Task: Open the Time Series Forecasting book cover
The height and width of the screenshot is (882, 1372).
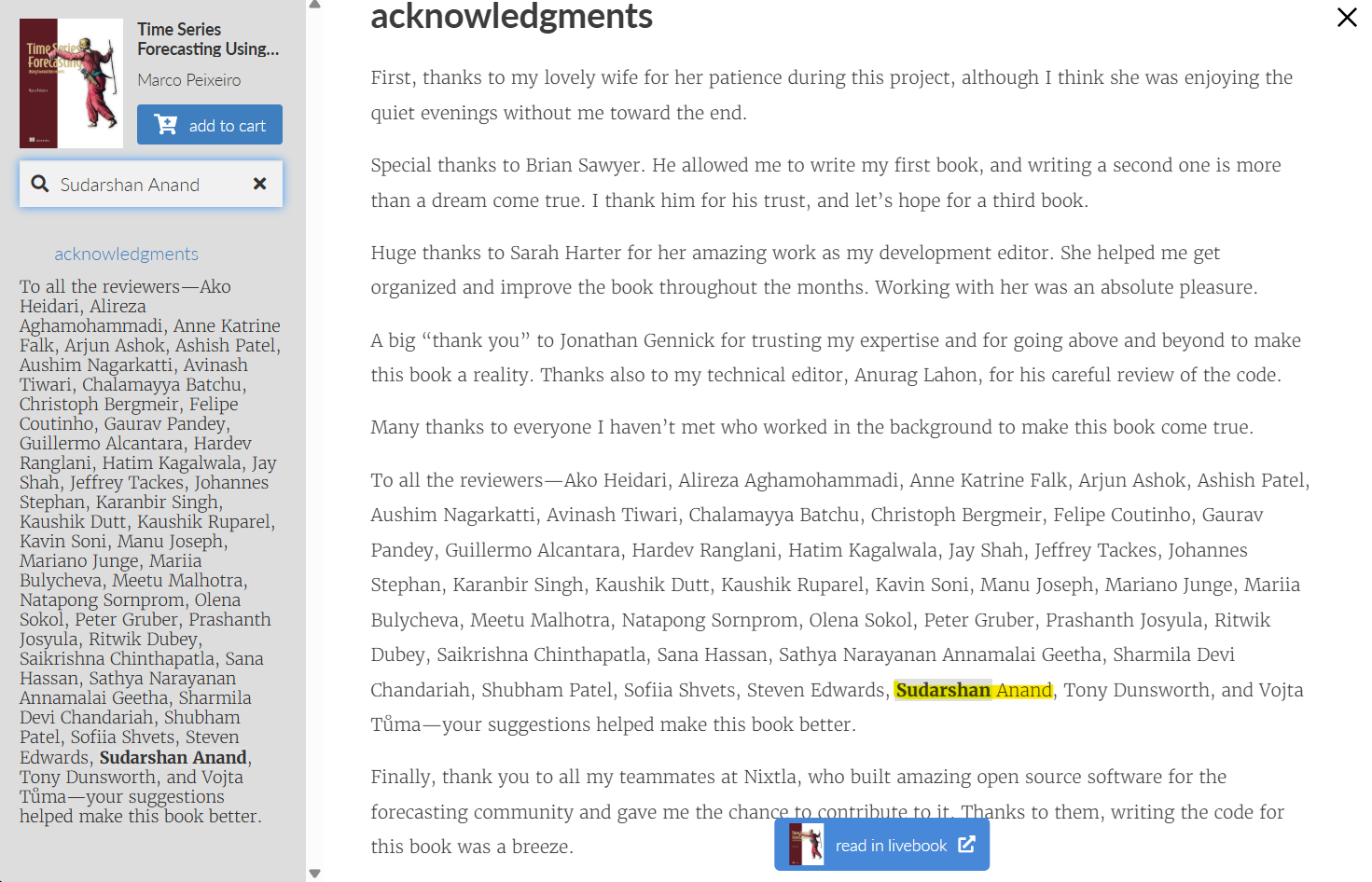Action: (x=71, y=83)
